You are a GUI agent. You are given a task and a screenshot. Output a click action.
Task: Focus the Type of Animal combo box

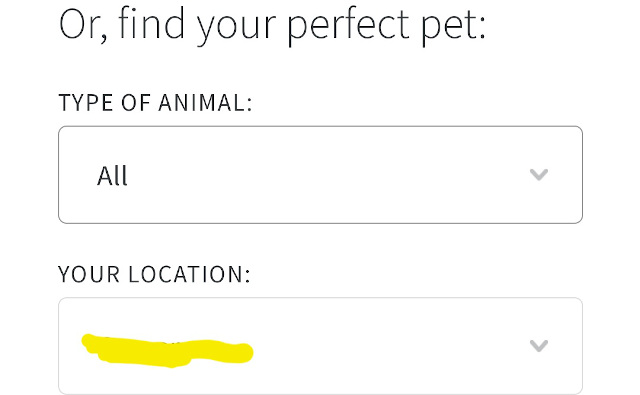point(320,175)
